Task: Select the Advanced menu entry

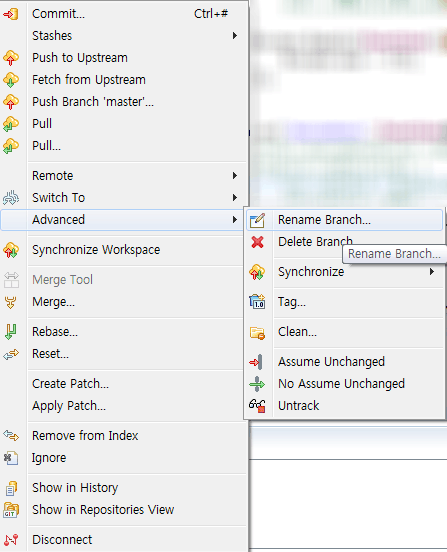Action: 122,220
